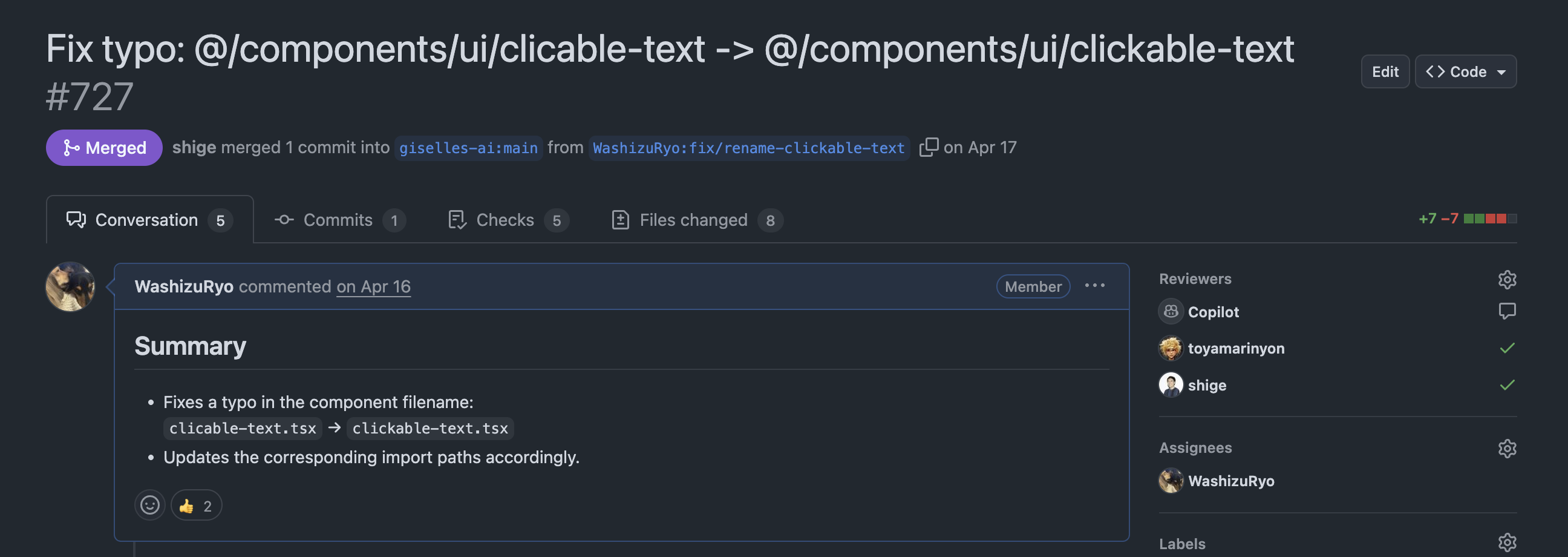
Task: Expand the Merged status badge
Action: [x=104, y=147]
